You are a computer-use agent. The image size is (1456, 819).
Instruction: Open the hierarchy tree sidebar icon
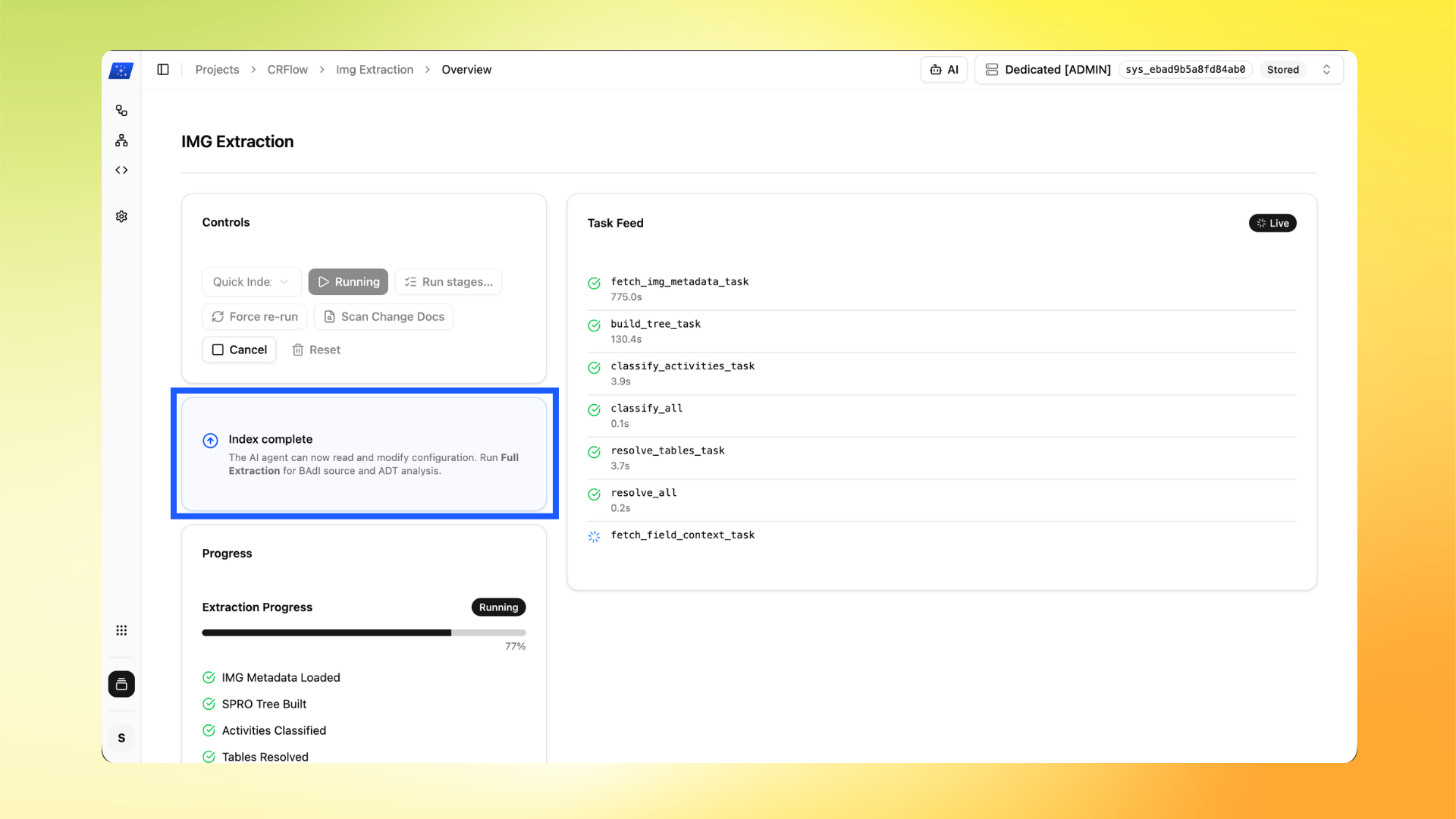point(121,140)
